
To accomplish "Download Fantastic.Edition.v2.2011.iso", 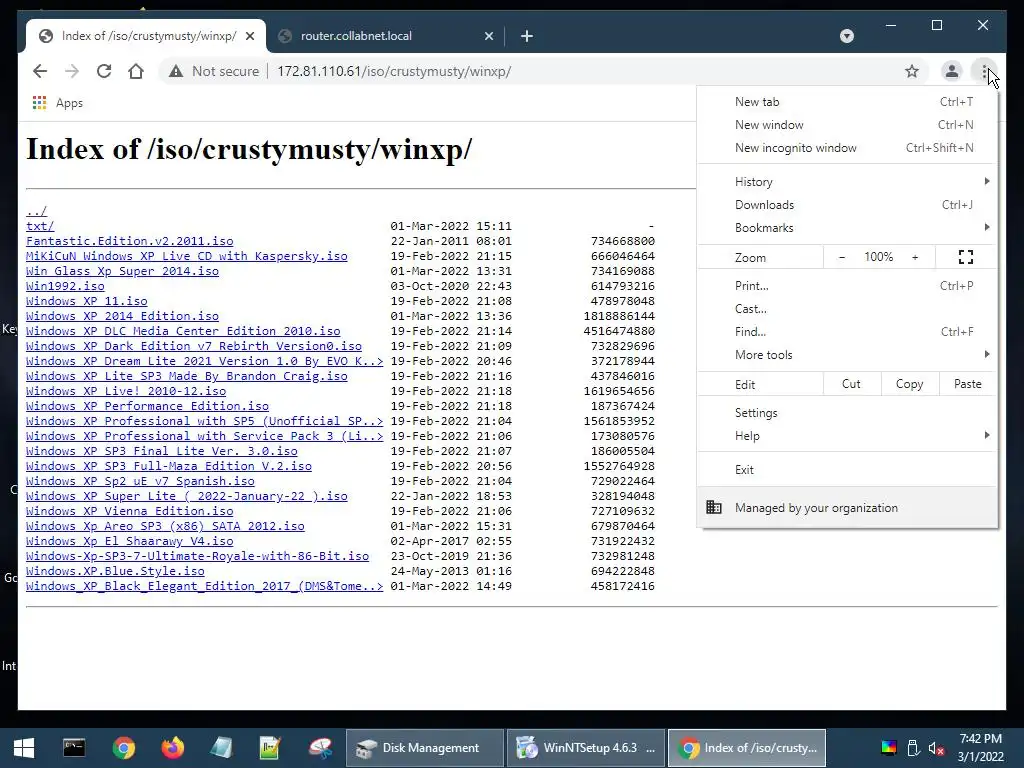I will pyautogui.click(x=129, y=241).
